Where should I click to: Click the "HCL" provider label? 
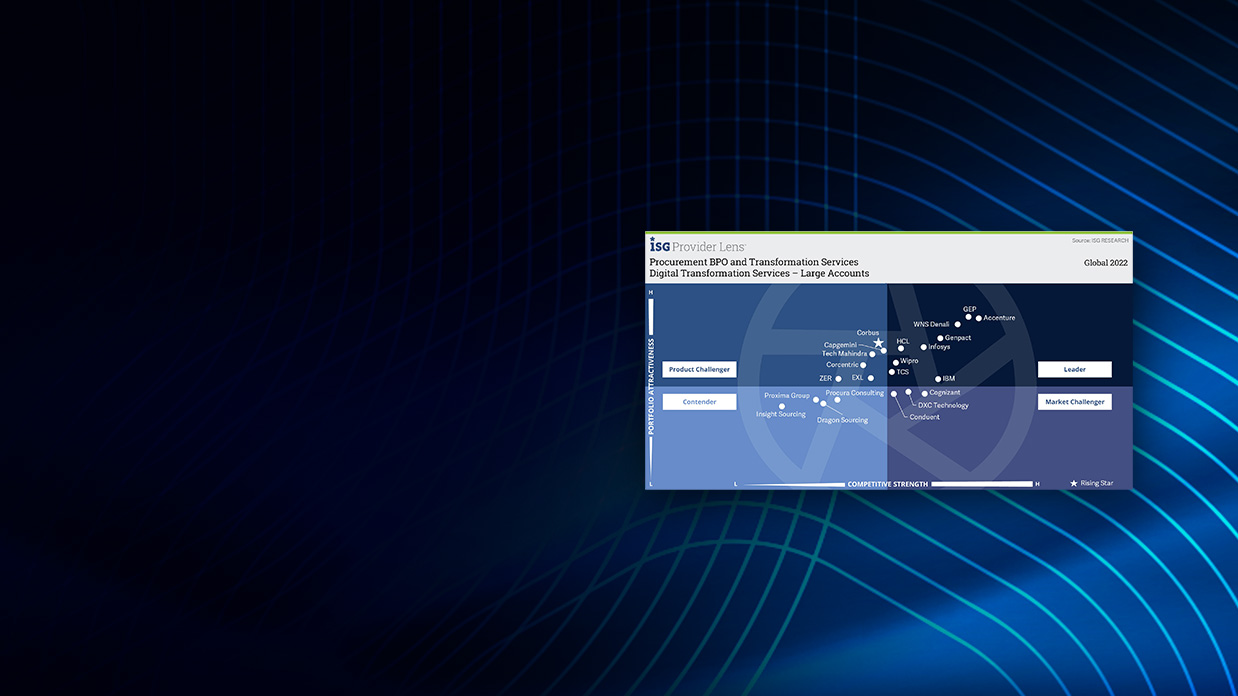pyautogui.click(x=903, y=341)
